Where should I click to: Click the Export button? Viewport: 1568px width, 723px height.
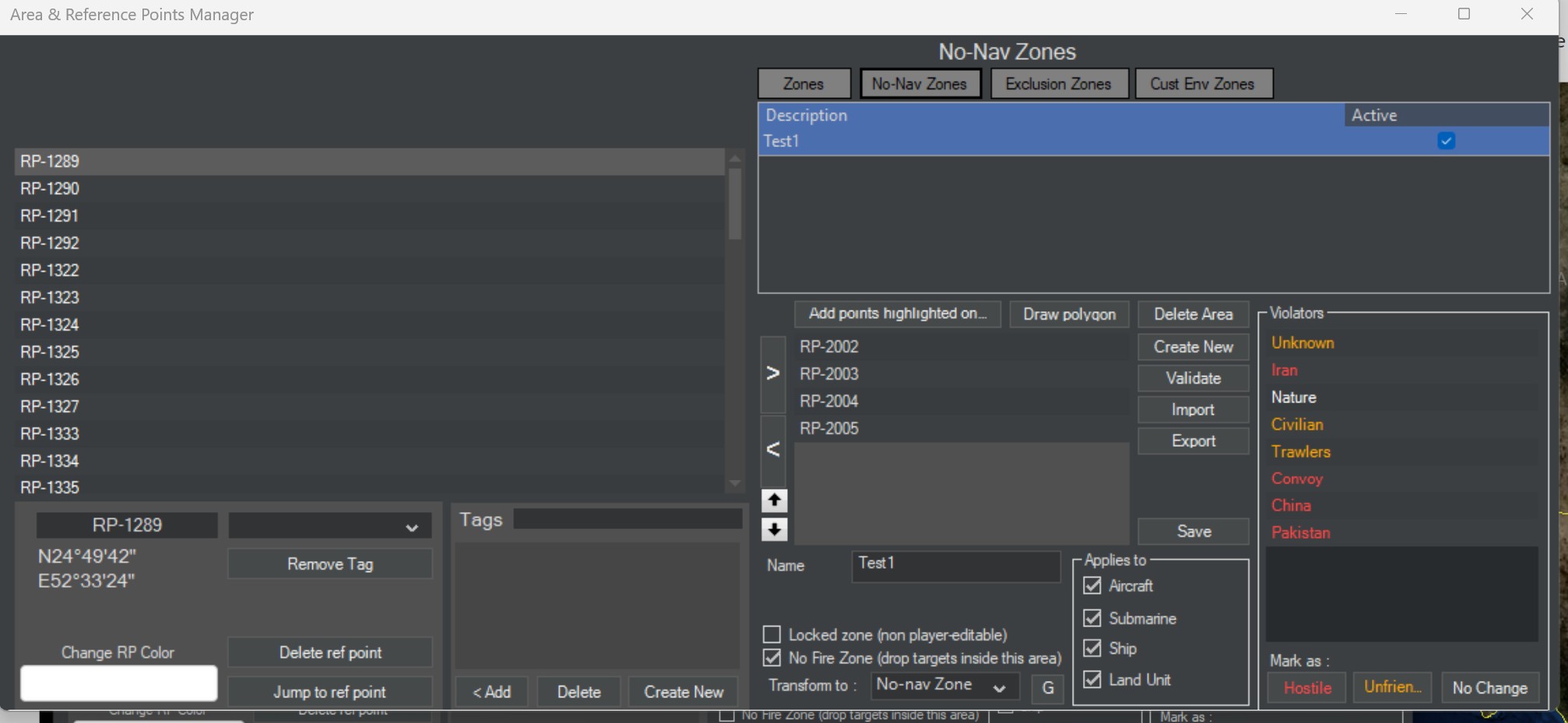click(x=1194, y=440)
